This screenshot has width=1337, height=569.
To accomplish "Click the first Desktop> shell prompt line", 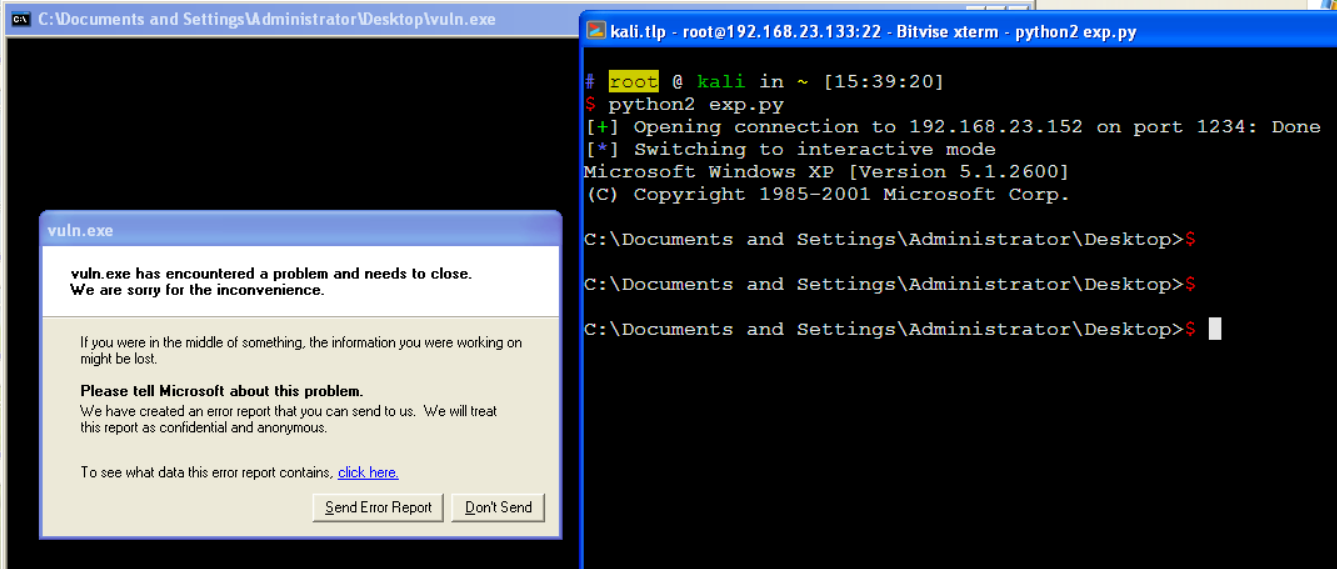I will [x=884, y=239].
